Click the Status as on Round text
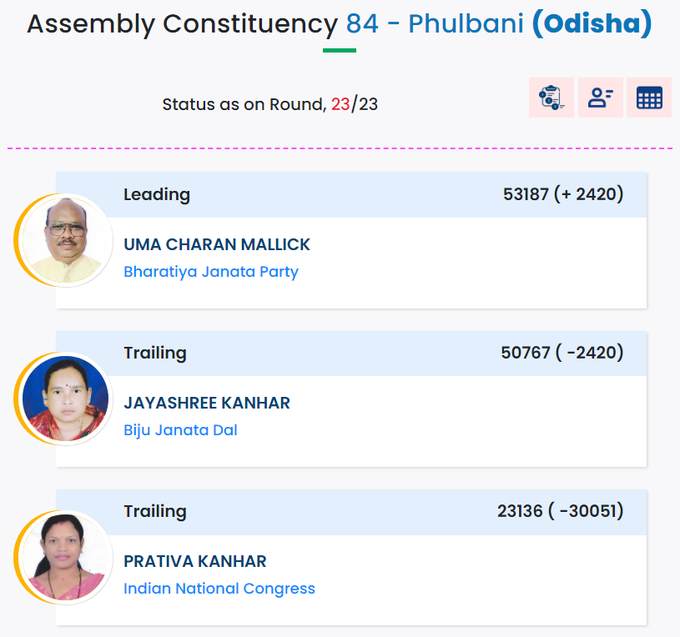680x637 pixels. (244, 105)
